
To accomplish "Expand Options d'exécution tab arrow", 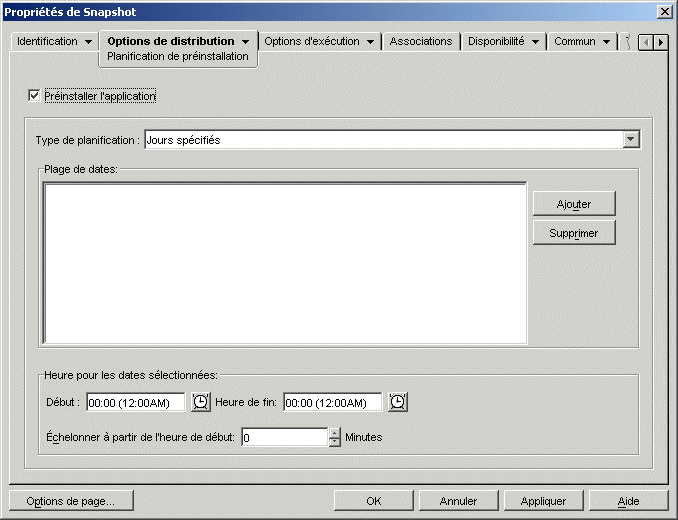I will [370, 42].
